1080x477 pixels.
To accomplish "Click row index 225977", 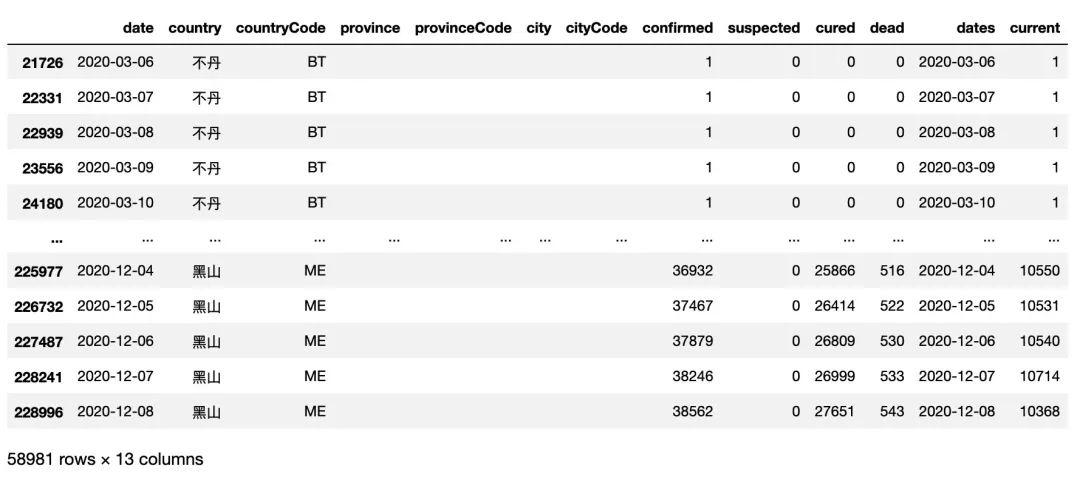I will click(37, 271).
